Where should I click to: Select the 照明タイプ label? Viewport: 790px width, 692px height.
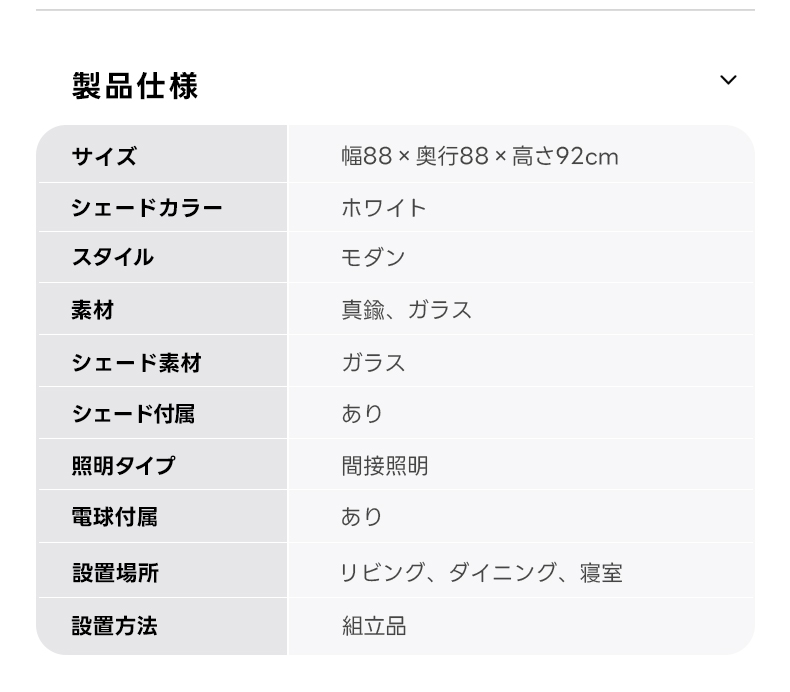(123, 465)
